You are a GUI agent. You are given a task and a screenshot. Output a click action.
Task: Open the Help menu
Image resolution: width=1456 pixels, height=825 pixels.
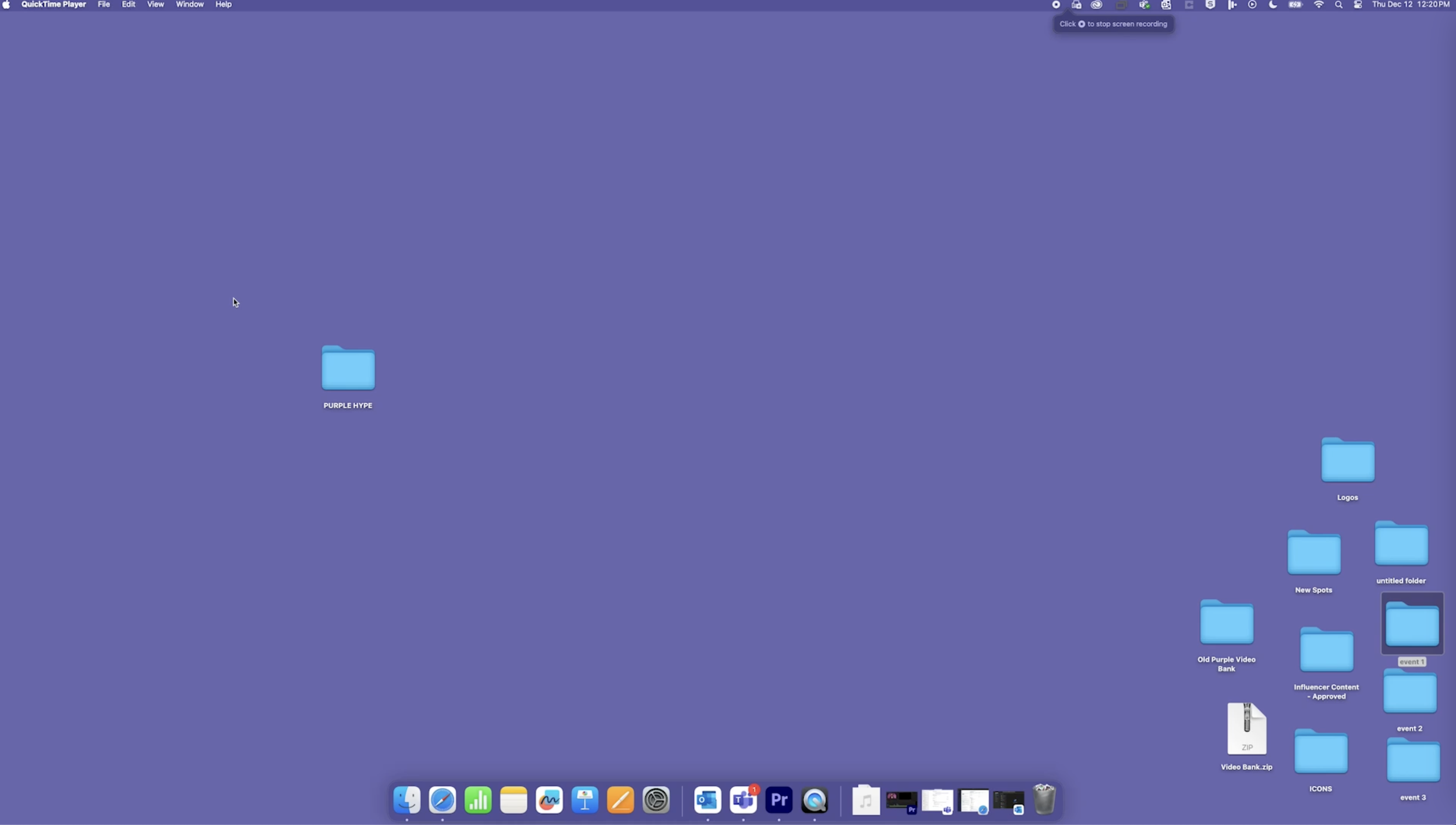(224, 5)
